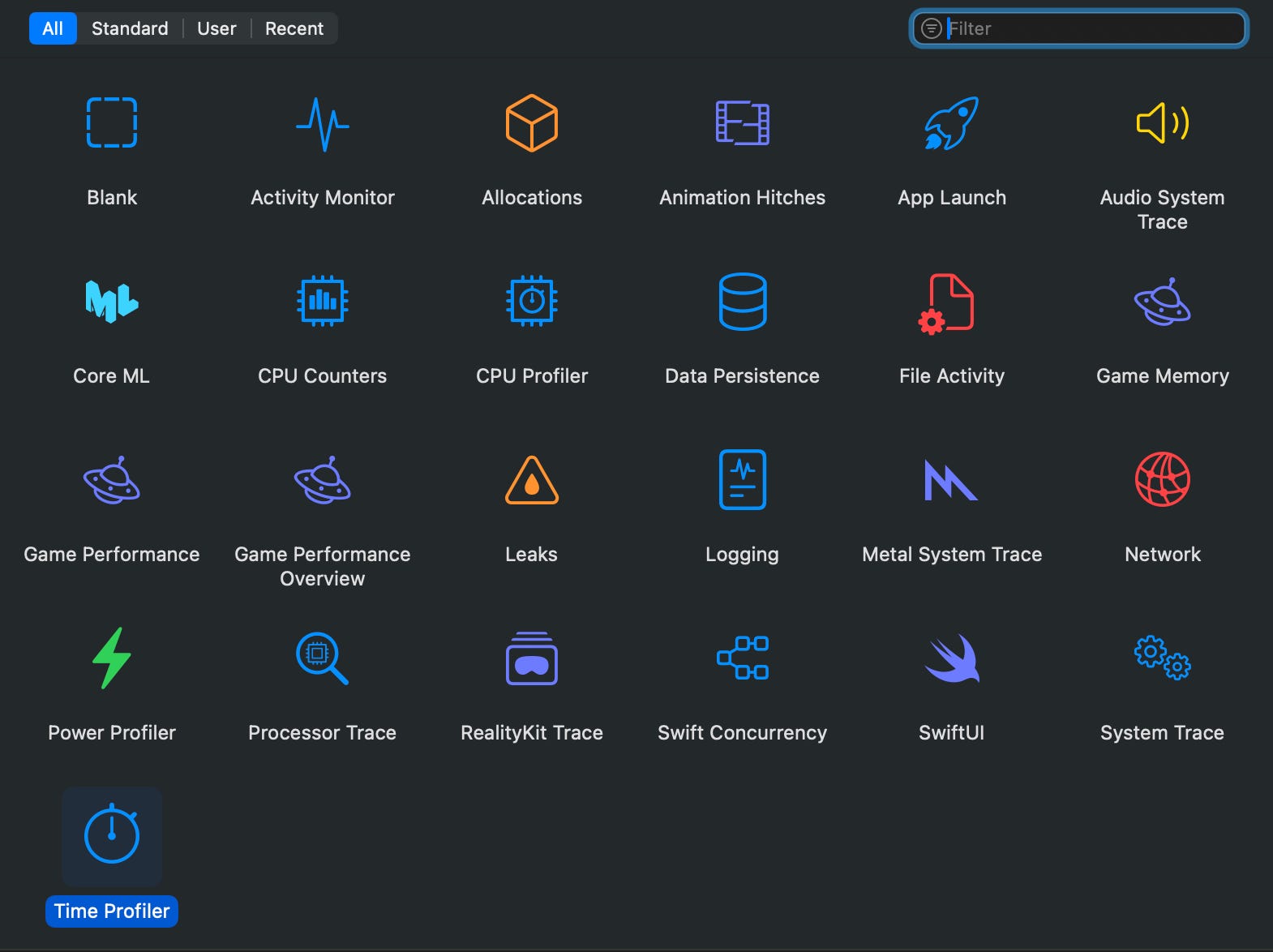Select the Metal System Trace icon
Screen dimensions: 1273x952
[x=951, y=479]
